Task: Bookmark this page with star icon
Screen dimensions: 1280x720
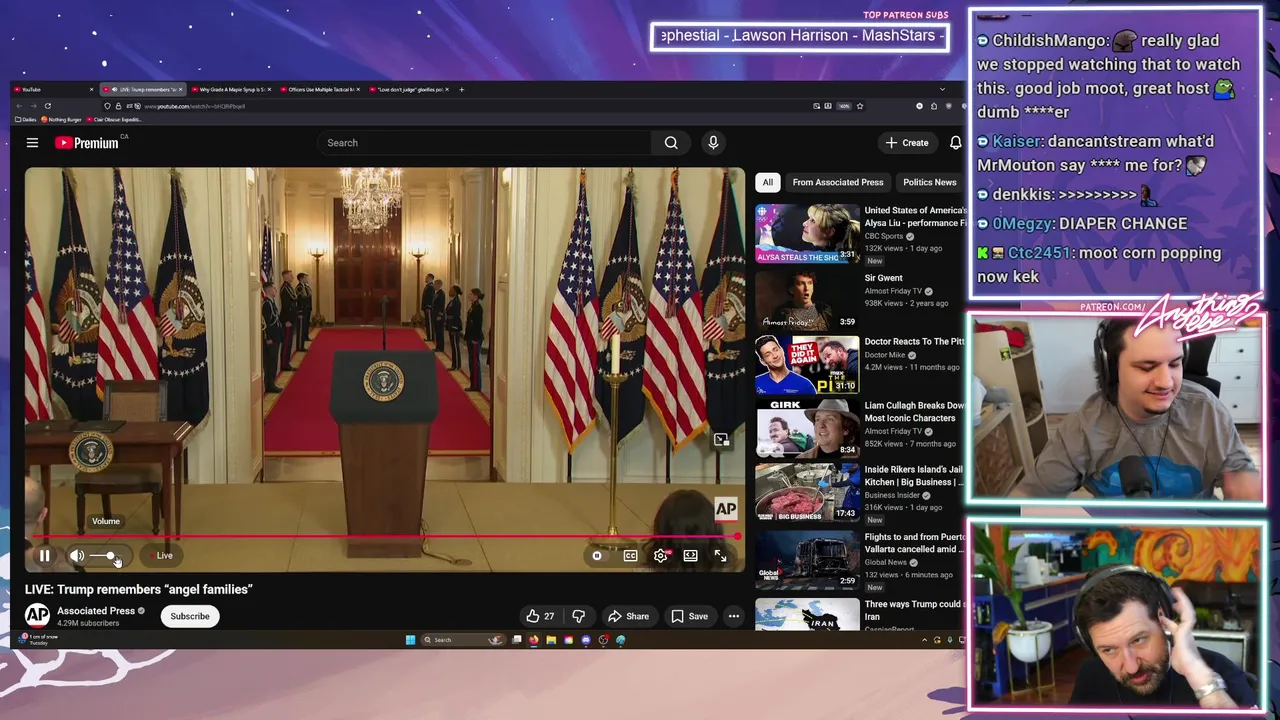Action: [x=860, y=106]
